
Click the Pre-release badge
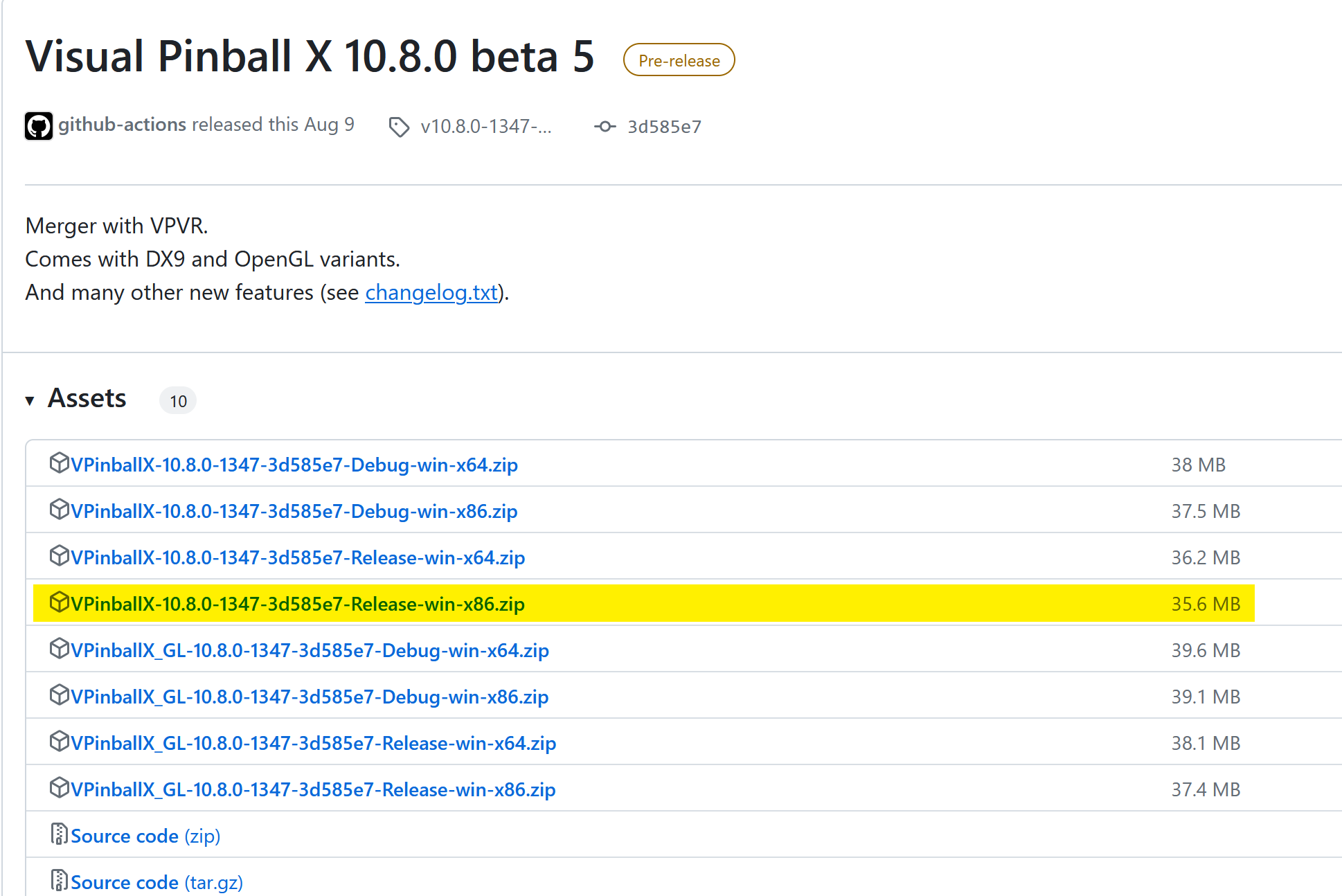(678, 60)
